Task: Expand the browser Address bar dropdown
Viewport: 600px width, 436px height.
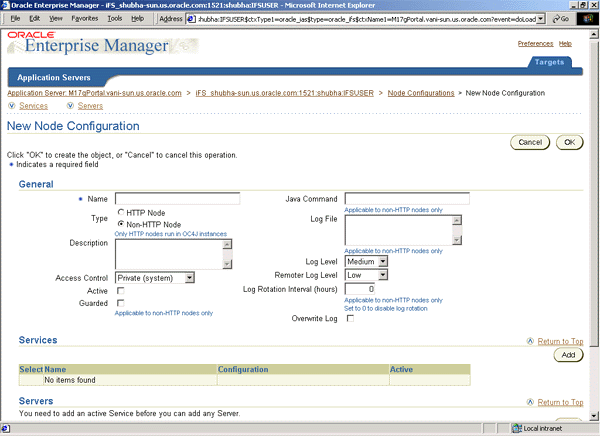Action: (x=540, y=19)
